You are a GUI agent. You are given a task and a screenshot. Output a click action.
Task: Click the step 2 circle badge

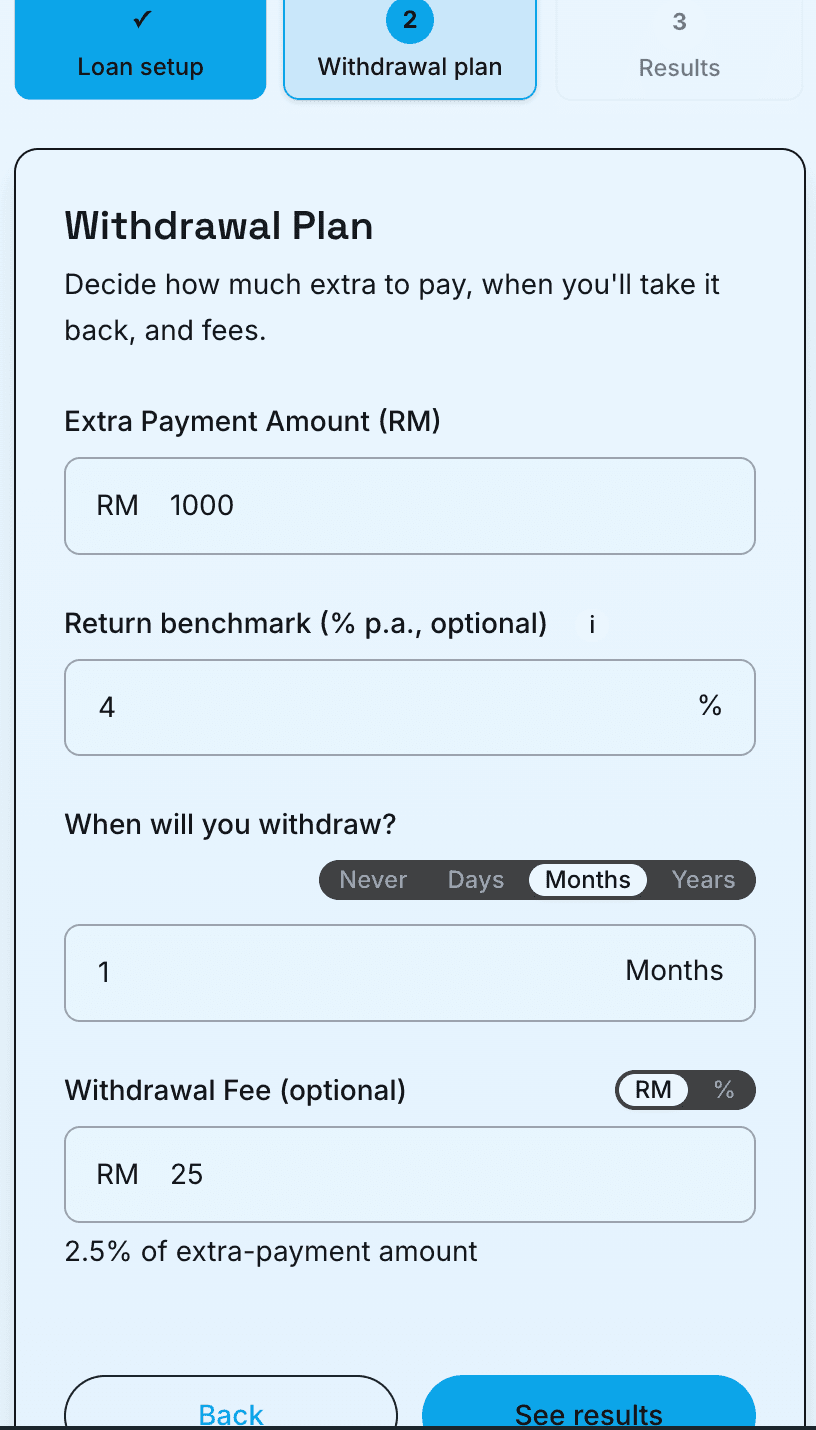[x=410, y=21]
